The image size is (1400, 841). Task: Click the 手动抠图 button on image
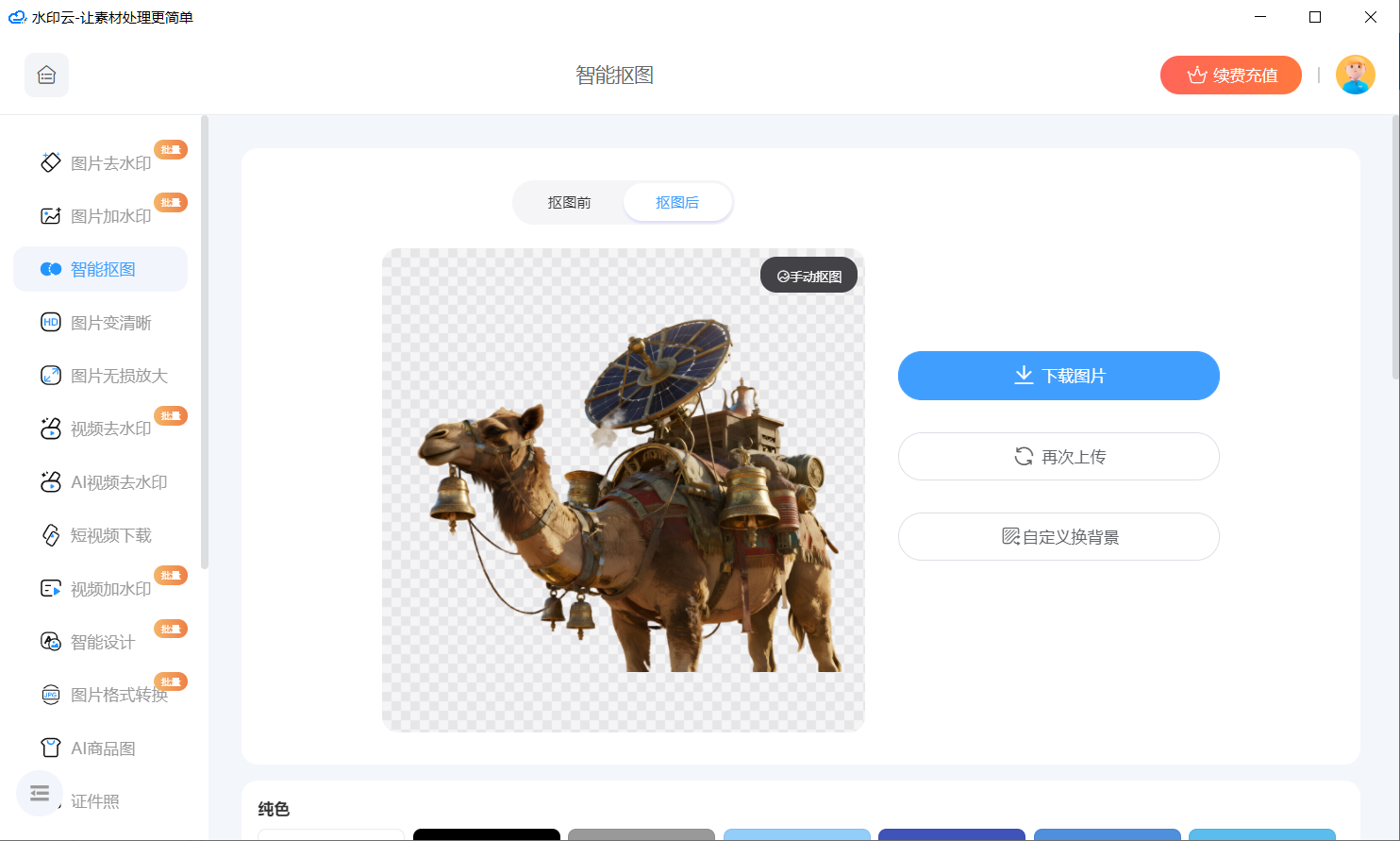click(808, 276)
